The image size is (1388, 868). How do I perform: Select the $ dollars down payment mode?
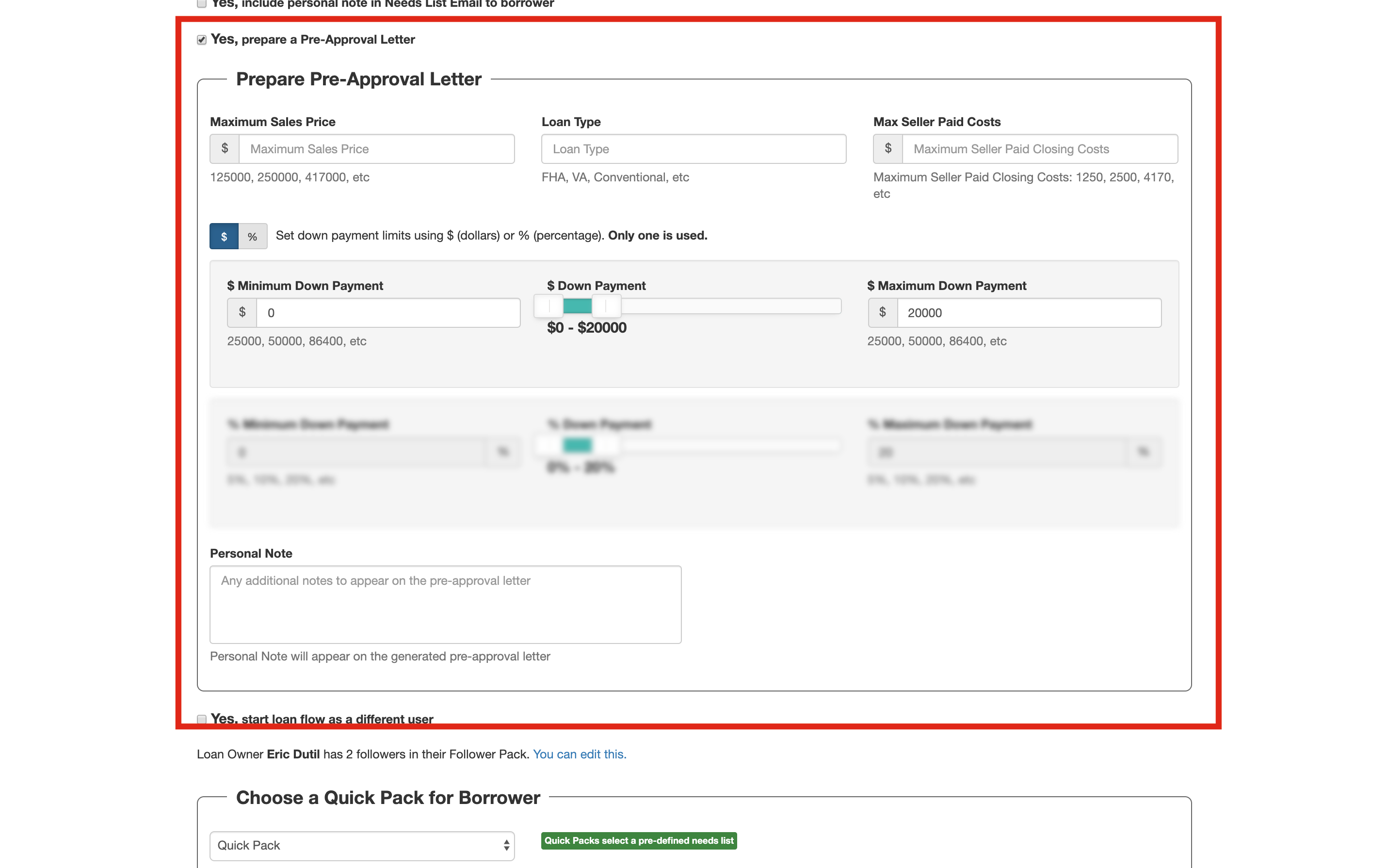click(224, 236)
